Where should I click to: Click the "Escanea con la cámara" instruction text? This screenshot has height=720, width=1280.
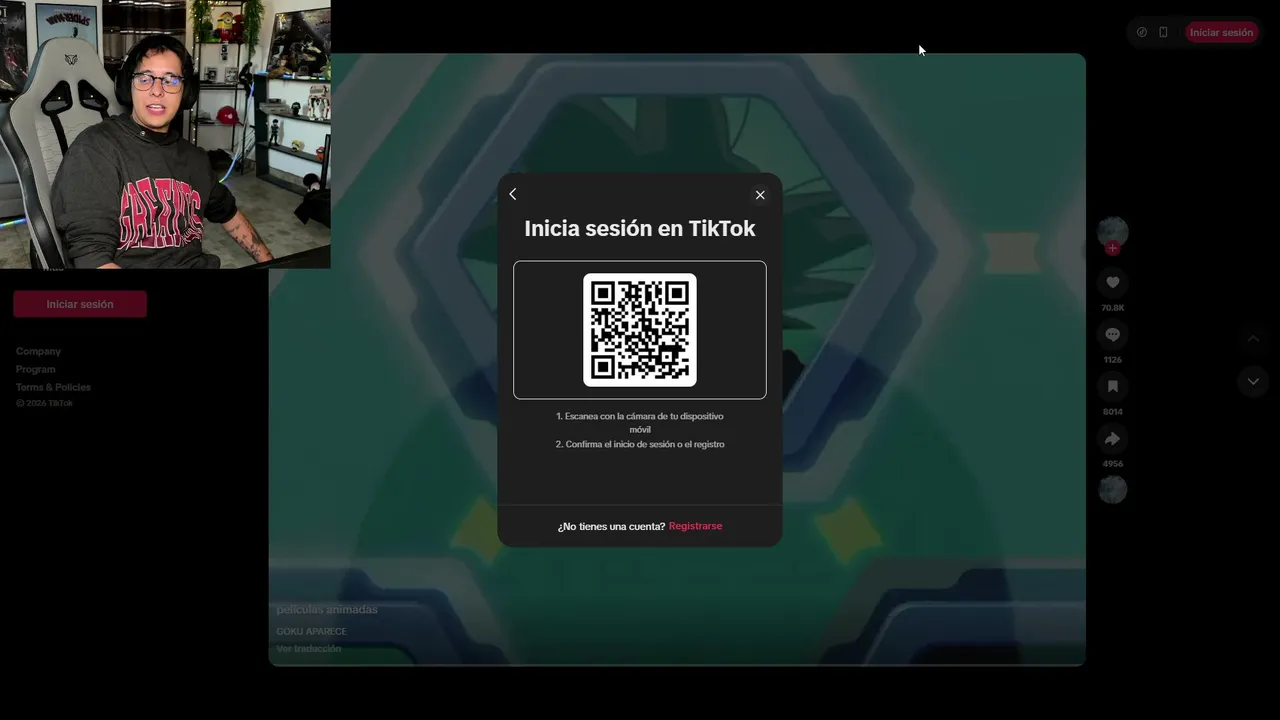coord(640,423)
